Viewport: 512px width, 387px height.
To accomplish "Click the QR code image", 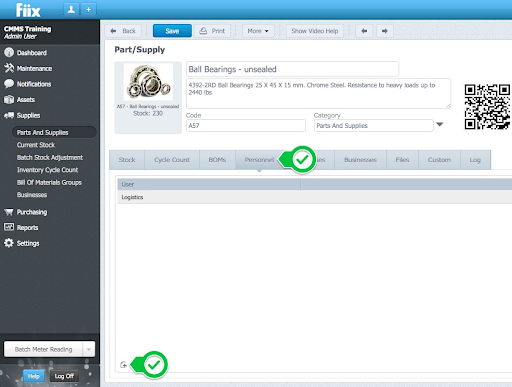I will pyautogui.click(x=487, y=107).
